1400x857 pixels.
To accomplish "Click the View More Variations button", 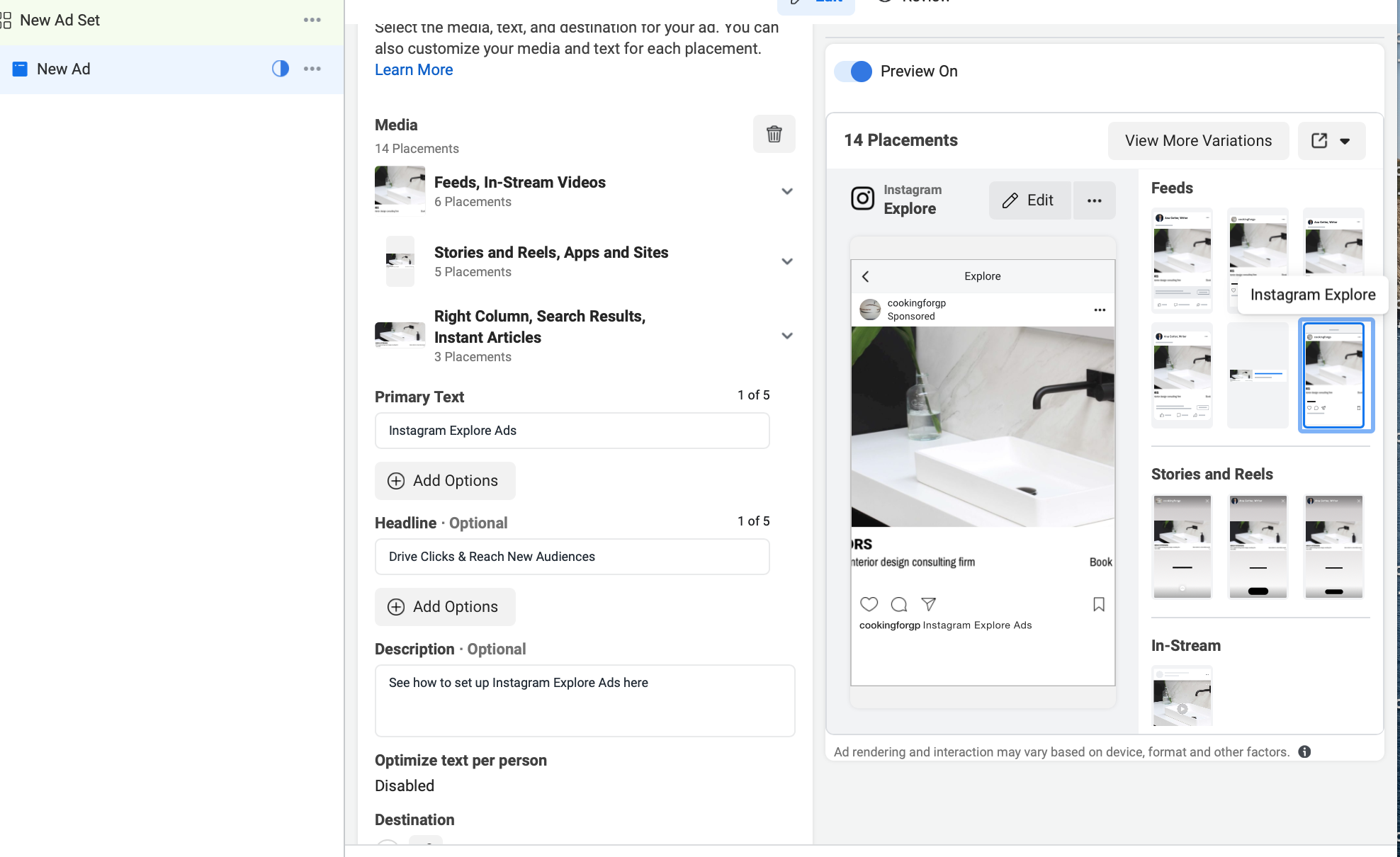I will click(1198, 140).
